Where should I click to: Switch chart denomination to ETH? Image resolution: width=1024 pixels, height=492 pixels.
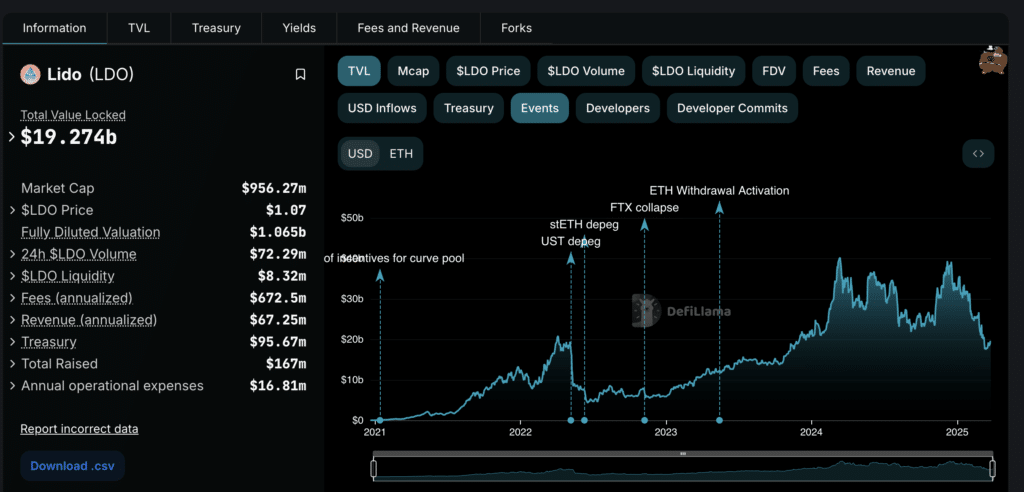tap(401, 154)
